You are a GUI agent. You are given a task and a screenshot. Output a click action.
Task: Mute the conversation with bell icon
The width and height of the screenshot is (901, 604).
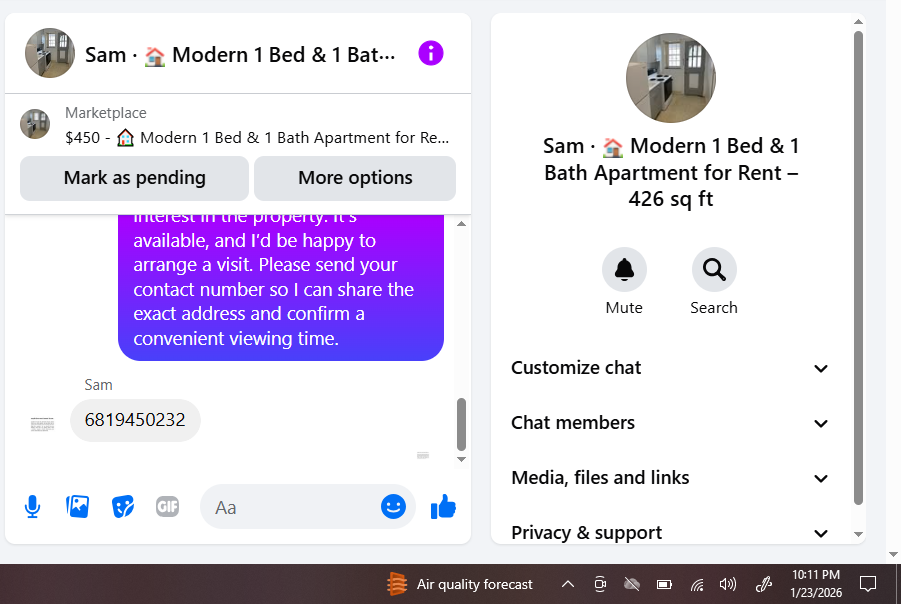coord(624,270)
